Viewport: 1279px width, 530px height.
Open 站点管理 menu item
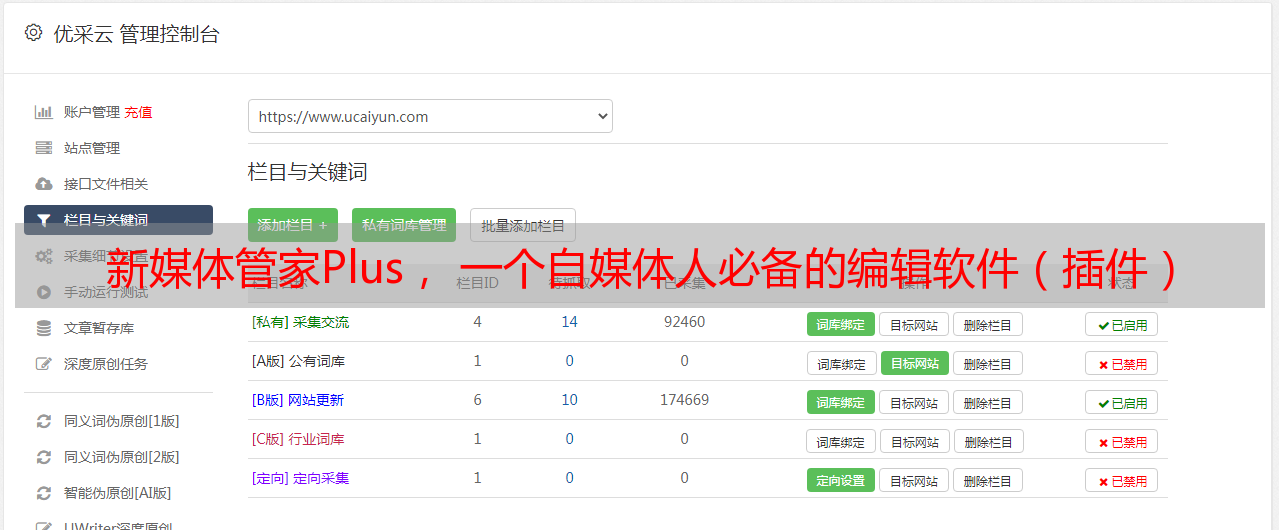(x=92, y=148)
